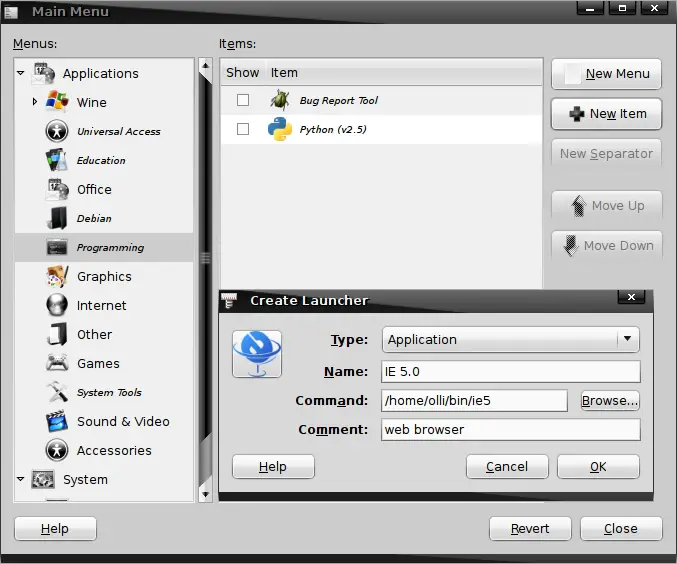This screenshot has height=564, width=677.
Task: Click Browse... next to Command field
Action: click(610, 401)
